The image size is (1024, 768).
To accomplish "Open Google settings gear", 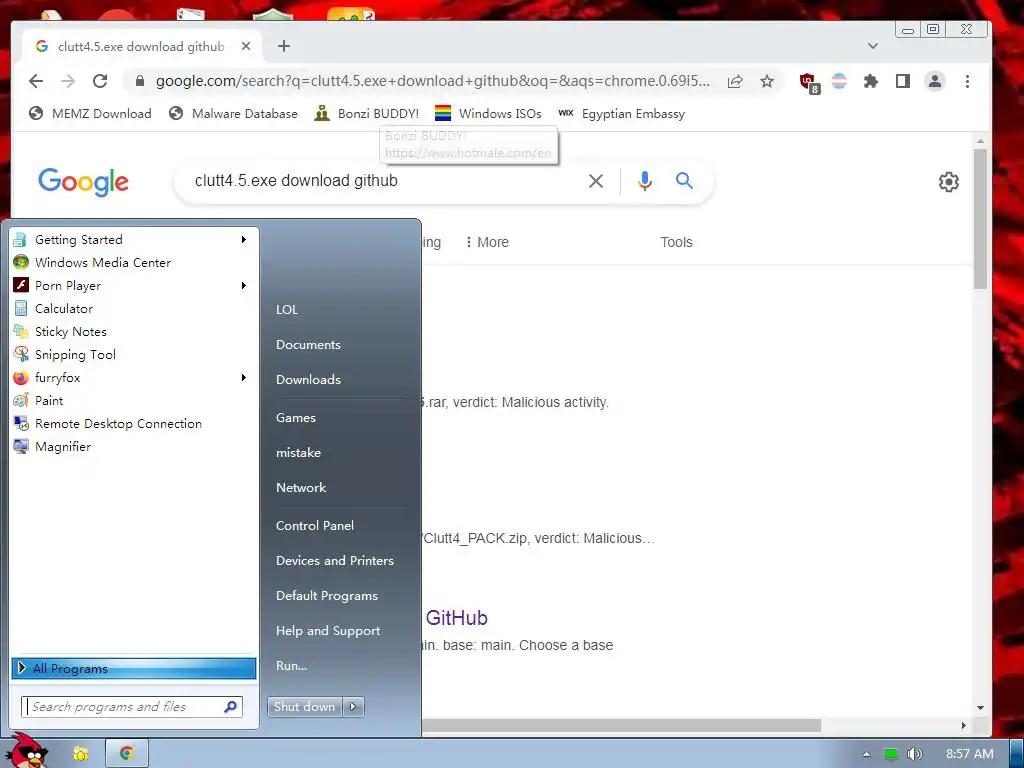I will pos(948,182).
